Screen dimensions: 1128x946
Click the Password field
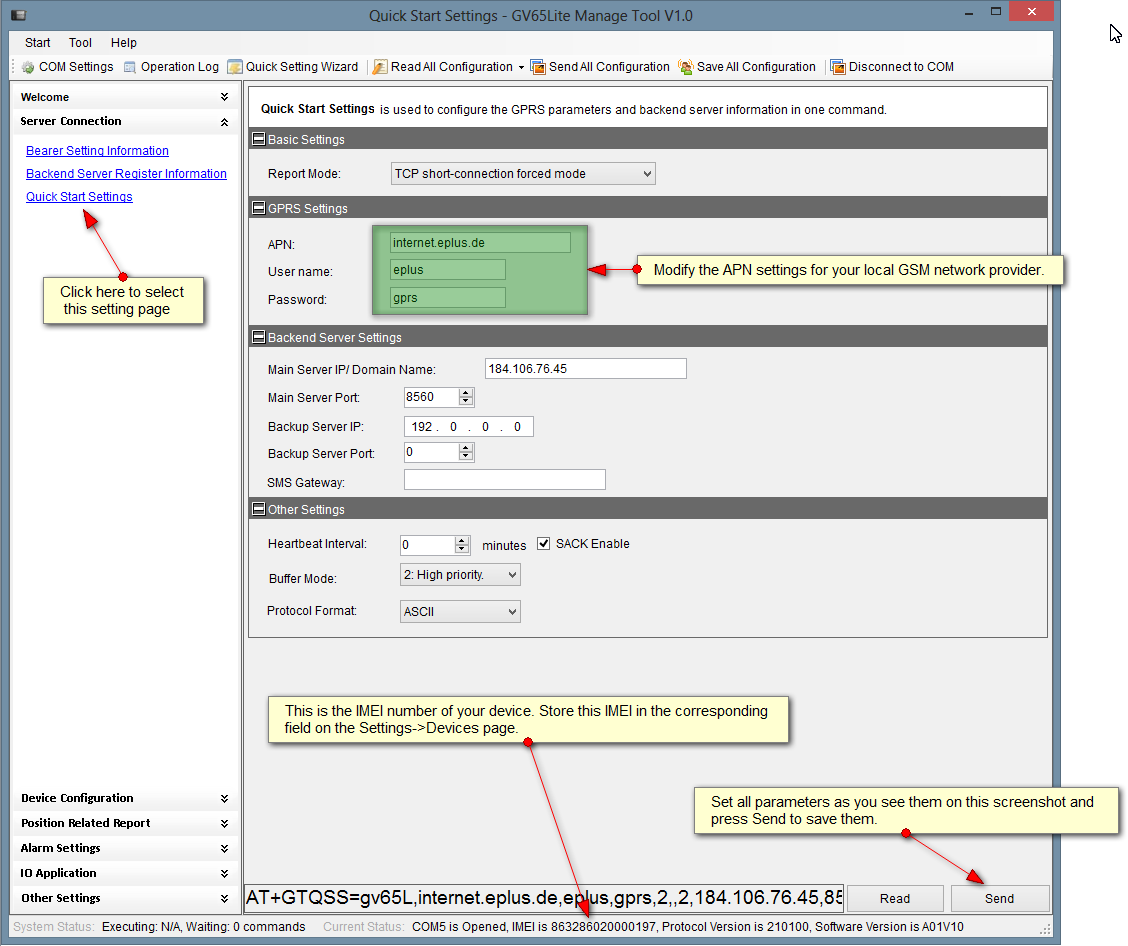pos(447,298)
